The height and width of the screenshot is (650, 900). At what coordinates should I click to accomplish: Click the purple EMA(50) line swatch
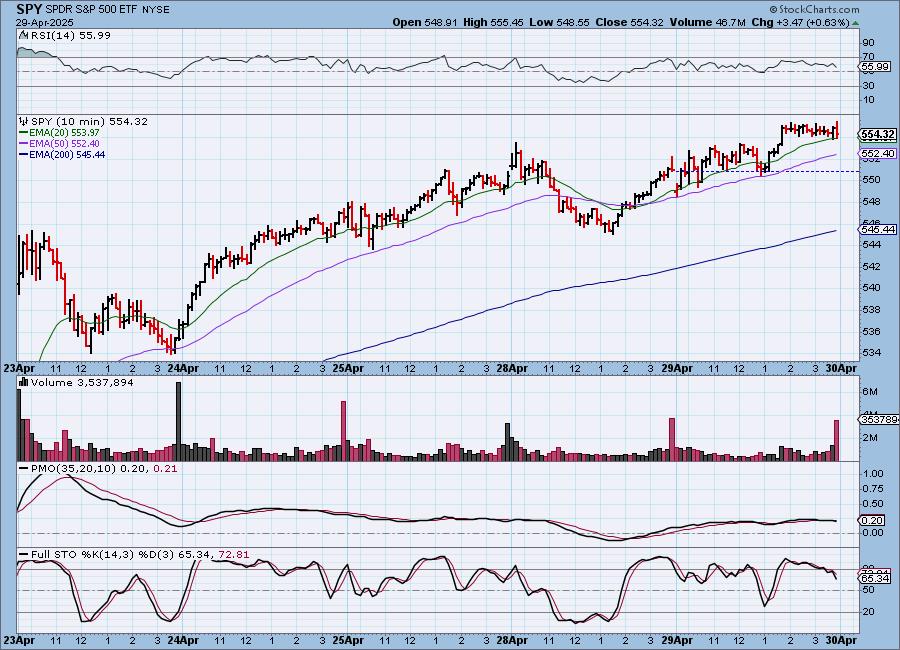tap(24, 144)
